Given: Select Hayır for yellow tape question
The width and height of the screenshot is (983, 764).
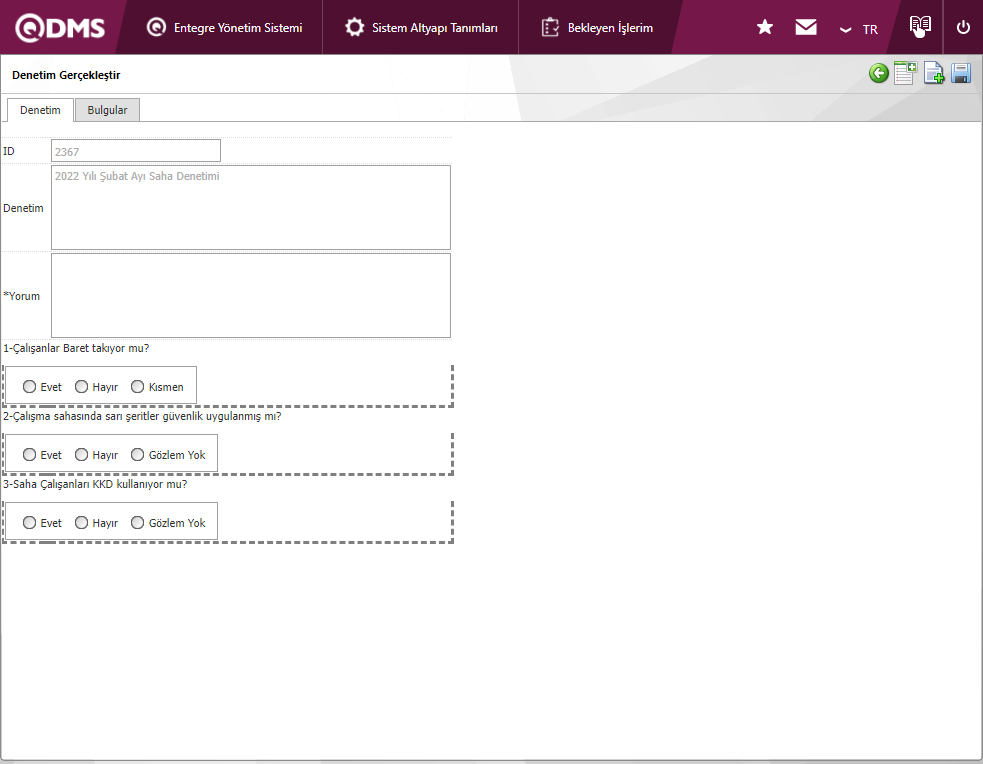Looking at the screenshot, I should click(x=82, y=455).
